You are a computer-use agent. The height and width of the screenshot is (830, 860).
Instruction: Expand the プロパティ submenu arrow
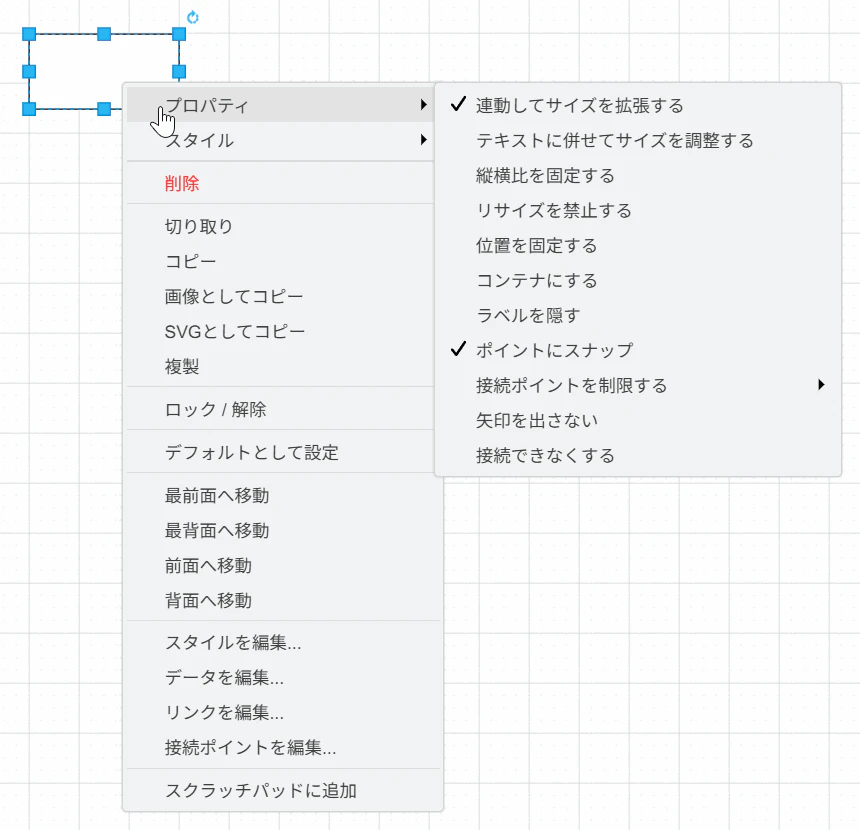423,104
